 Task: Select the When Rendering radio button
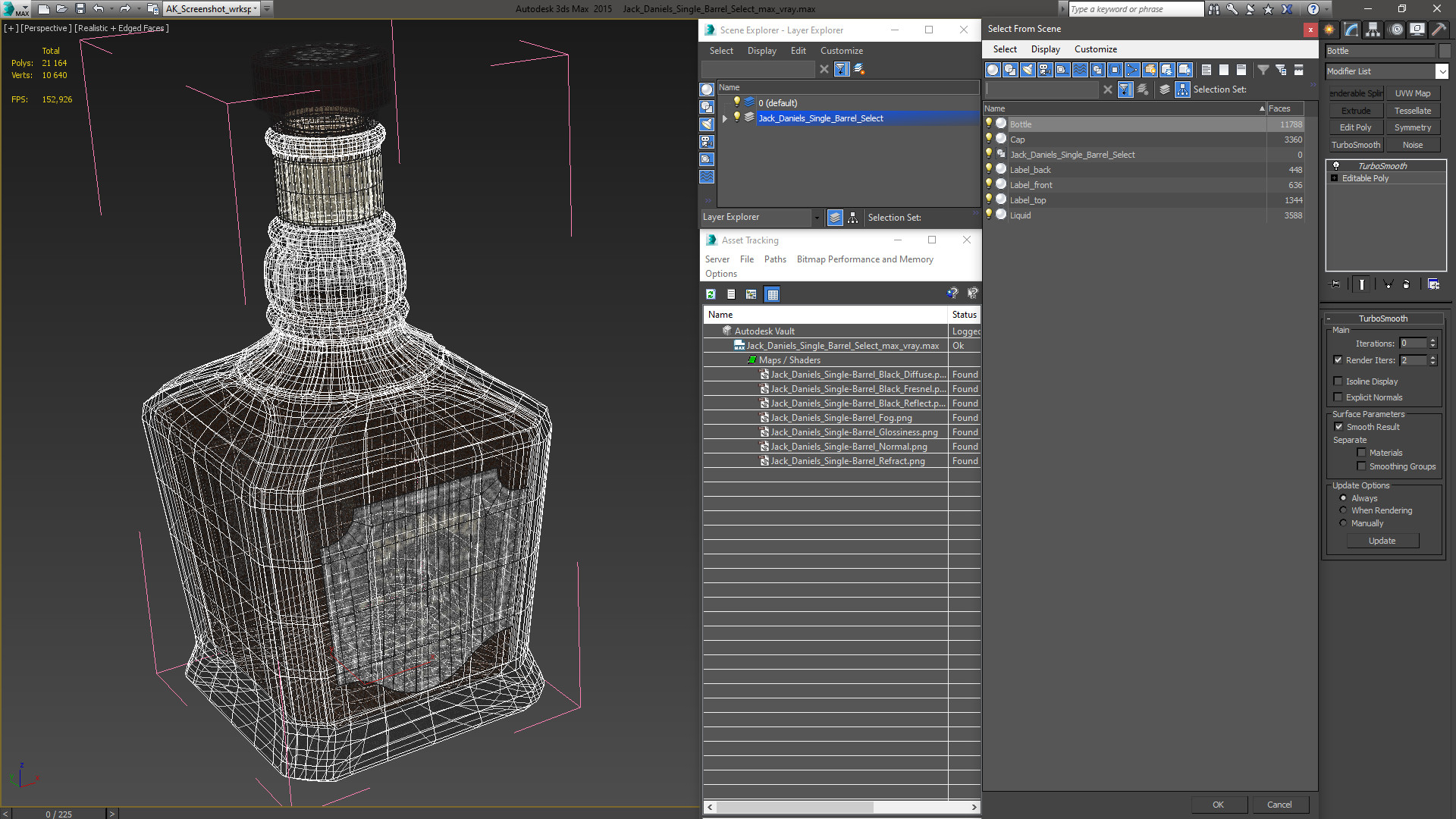tap(1343, 510)
